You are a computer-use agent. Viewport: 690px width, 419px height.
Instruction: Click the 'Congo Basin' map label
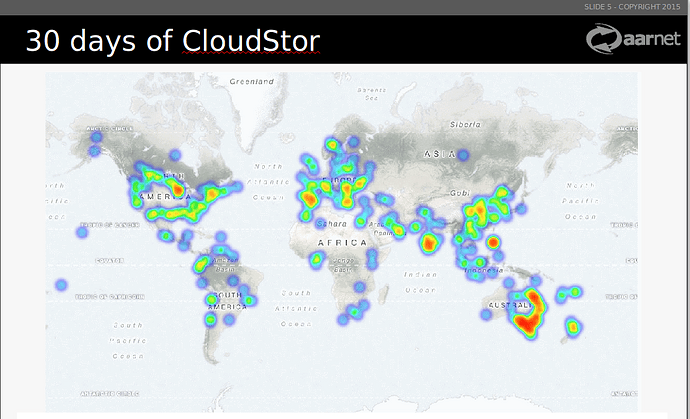pos(343,265)
